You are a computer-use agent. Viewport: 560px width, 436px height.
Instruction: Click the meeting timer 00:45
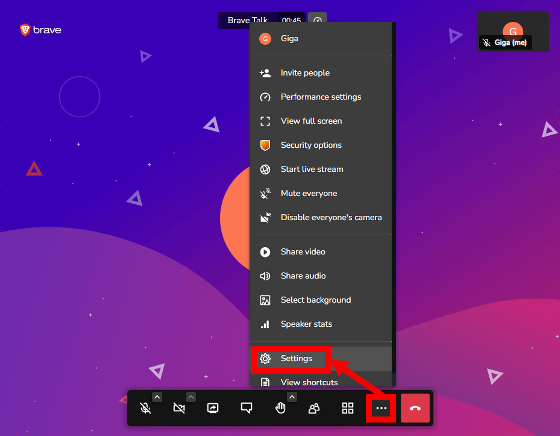(291, 20)
